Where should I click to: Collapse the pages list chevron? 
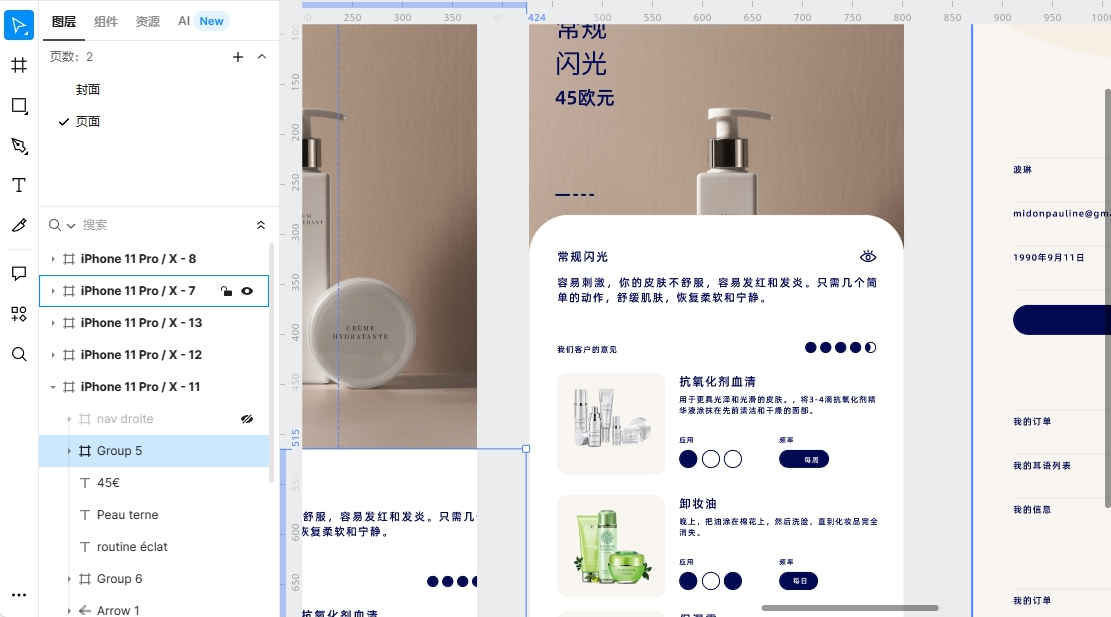(262, 57)
